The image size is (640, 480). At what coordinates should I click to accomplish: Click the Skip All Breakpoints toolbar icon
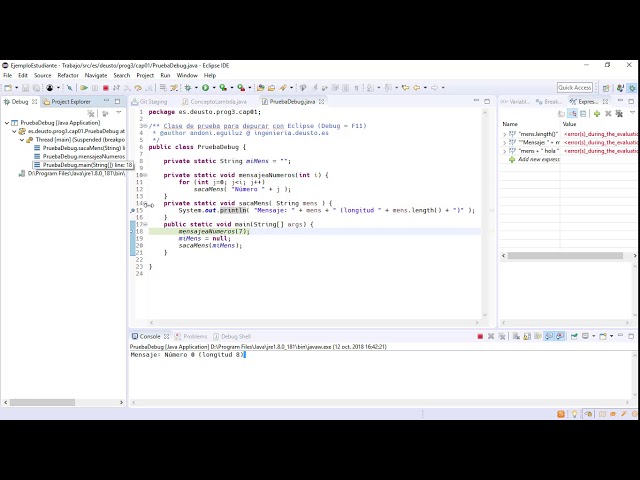[70, 88]
